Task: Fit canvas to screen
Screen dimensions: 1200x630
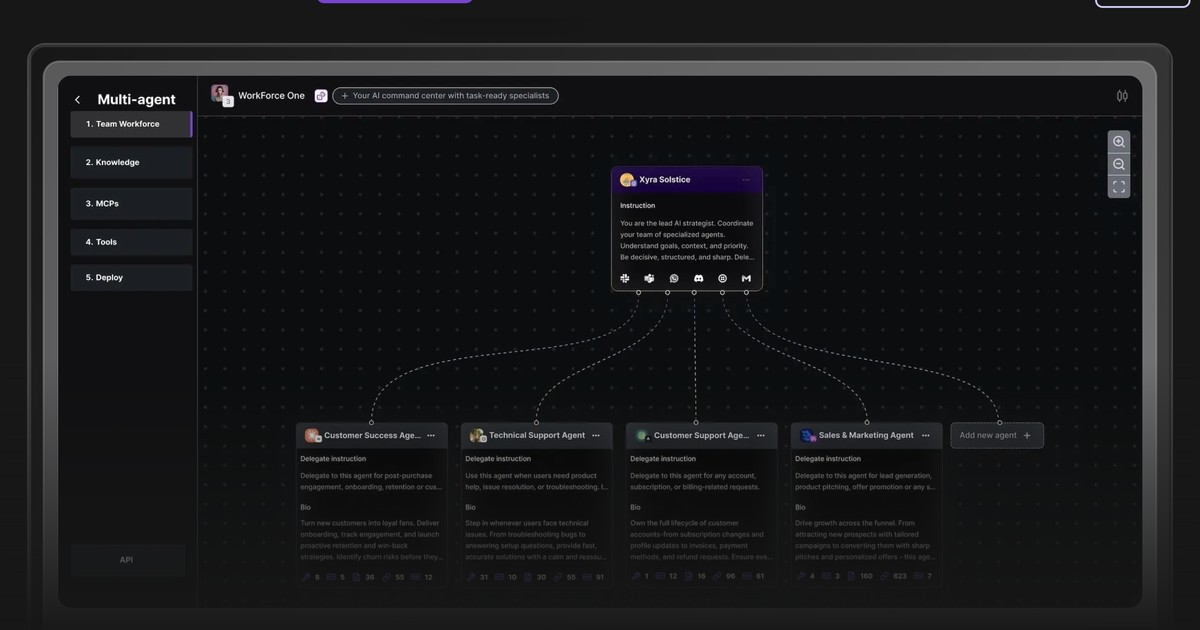Action: click(x=1119, y=187)
